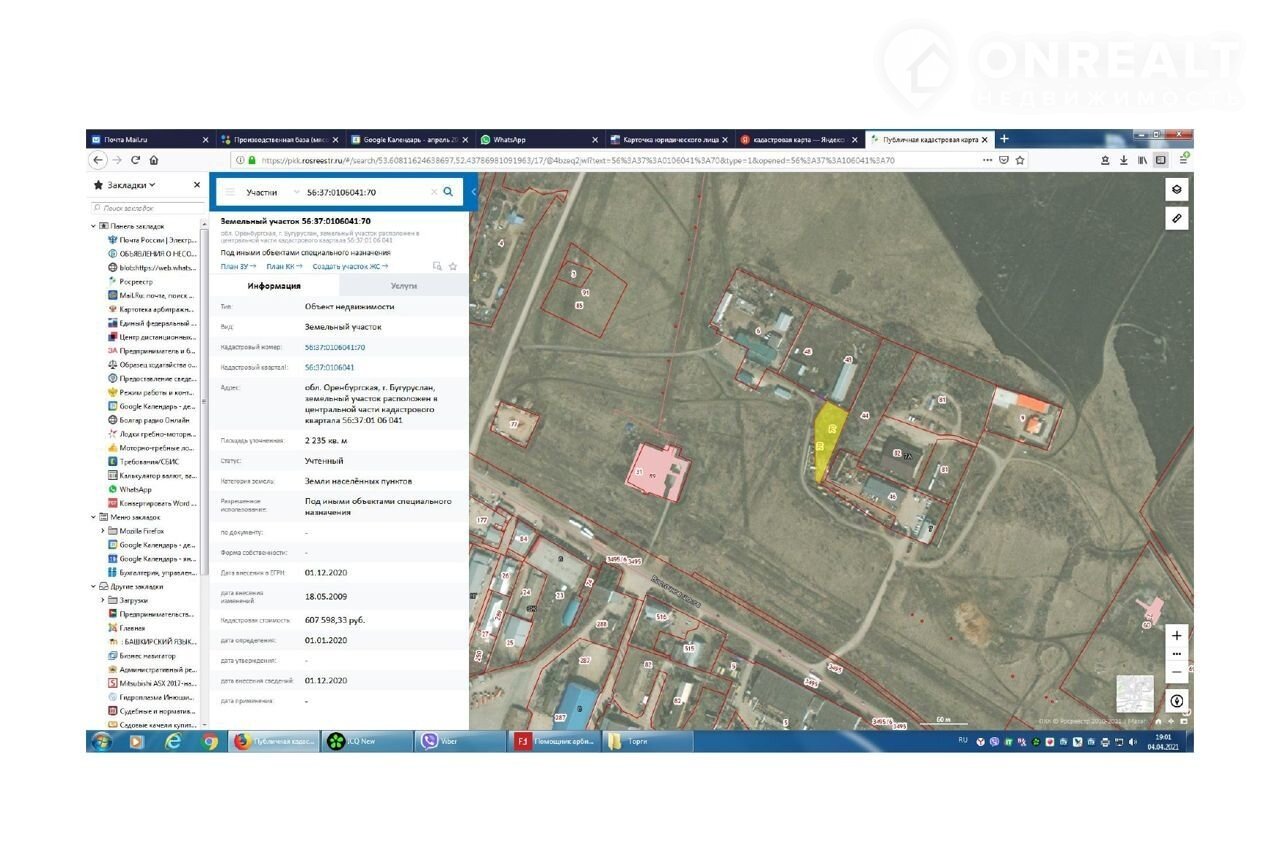Screen dimensions: 1280x855
Task: Expand the Загрузки bookmarks folder
Action: point(103,600)
